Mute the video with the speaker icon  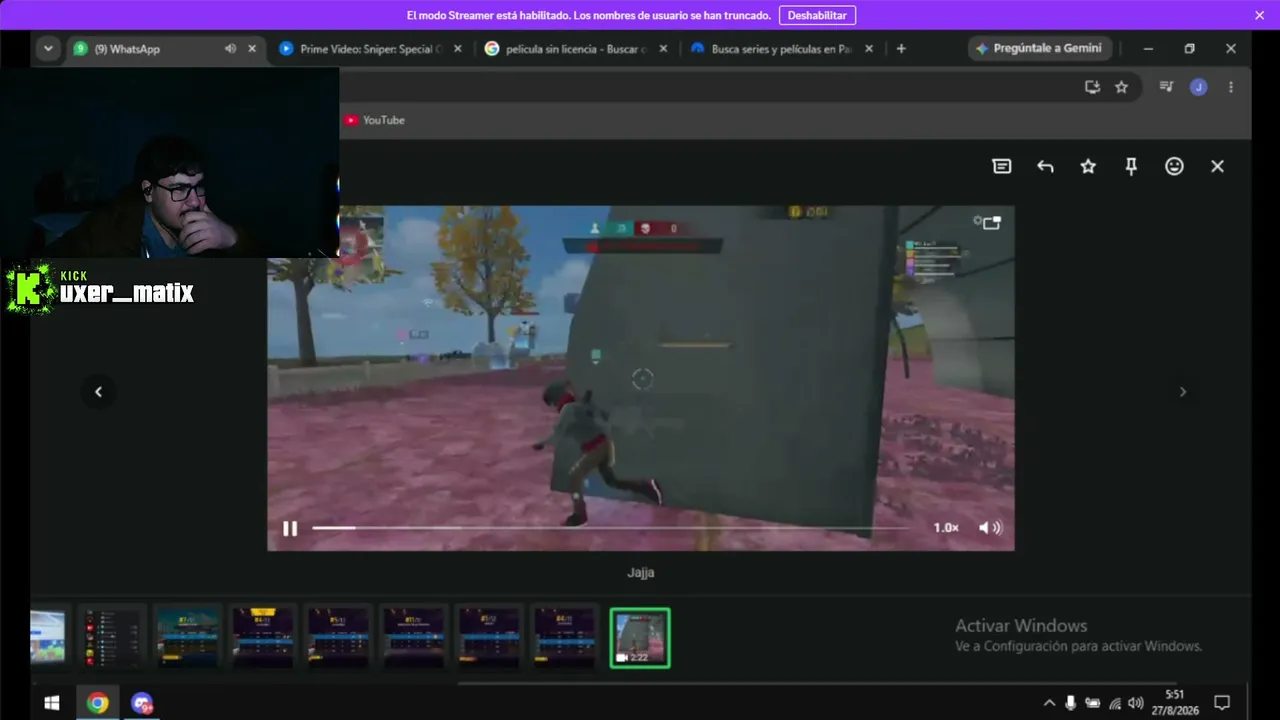(x=990, y=528)
